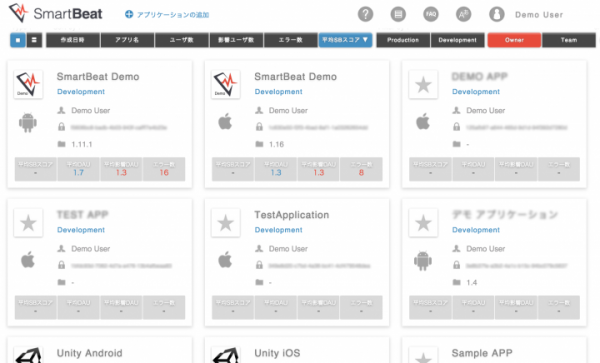Viewport: 600px width, 363px height.
Task: Click the folder icon next to version 1.11.1
Action: (61, 144)
